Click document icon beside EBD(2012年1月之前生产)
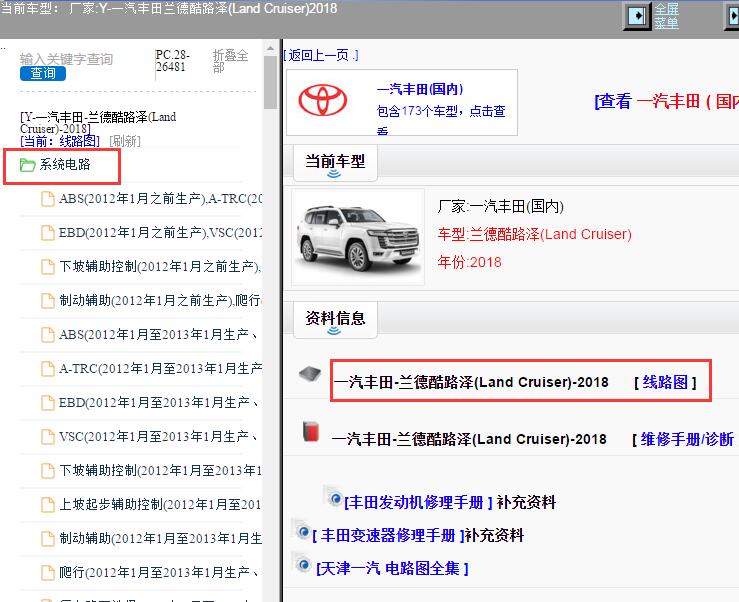Screen dimensions: 739x602 (48, 233)
